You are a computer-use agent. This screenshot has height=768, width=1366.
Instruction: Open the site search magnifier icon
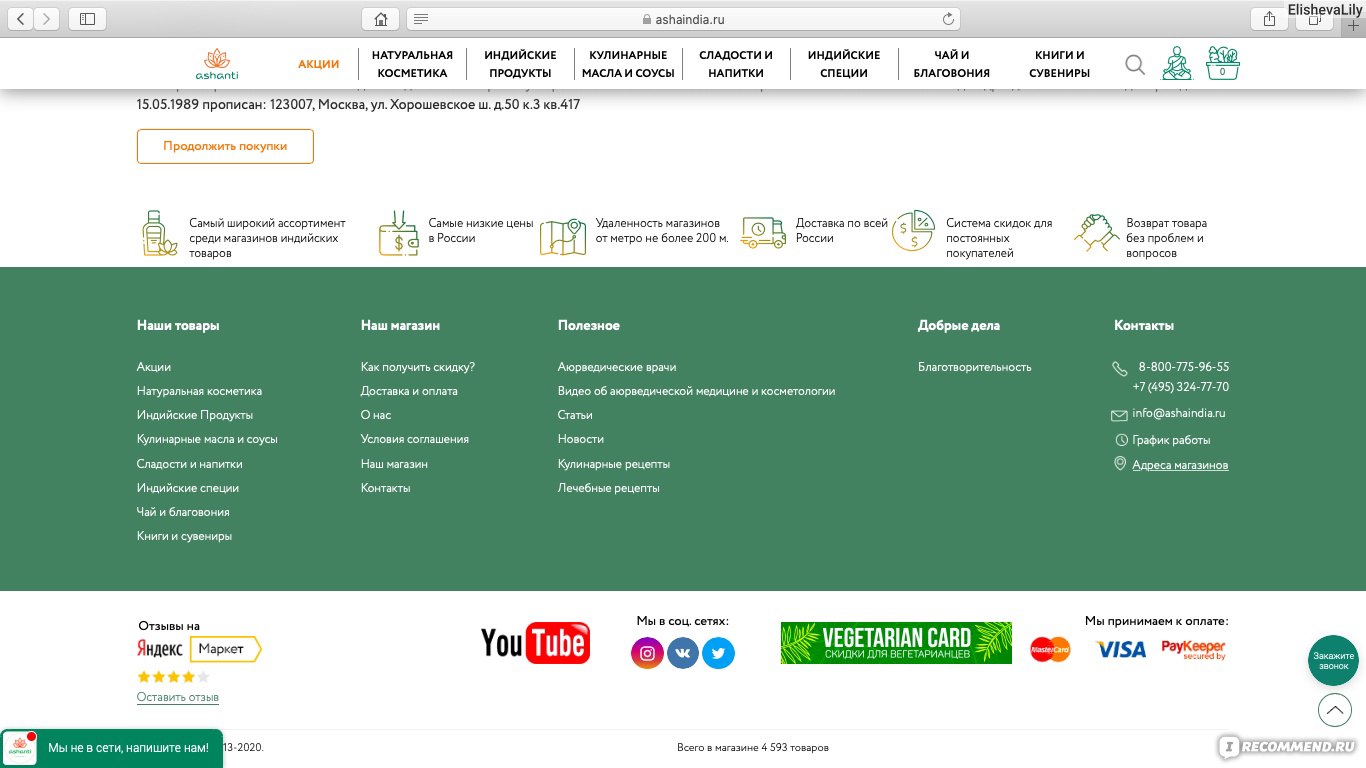(1135, 65)
